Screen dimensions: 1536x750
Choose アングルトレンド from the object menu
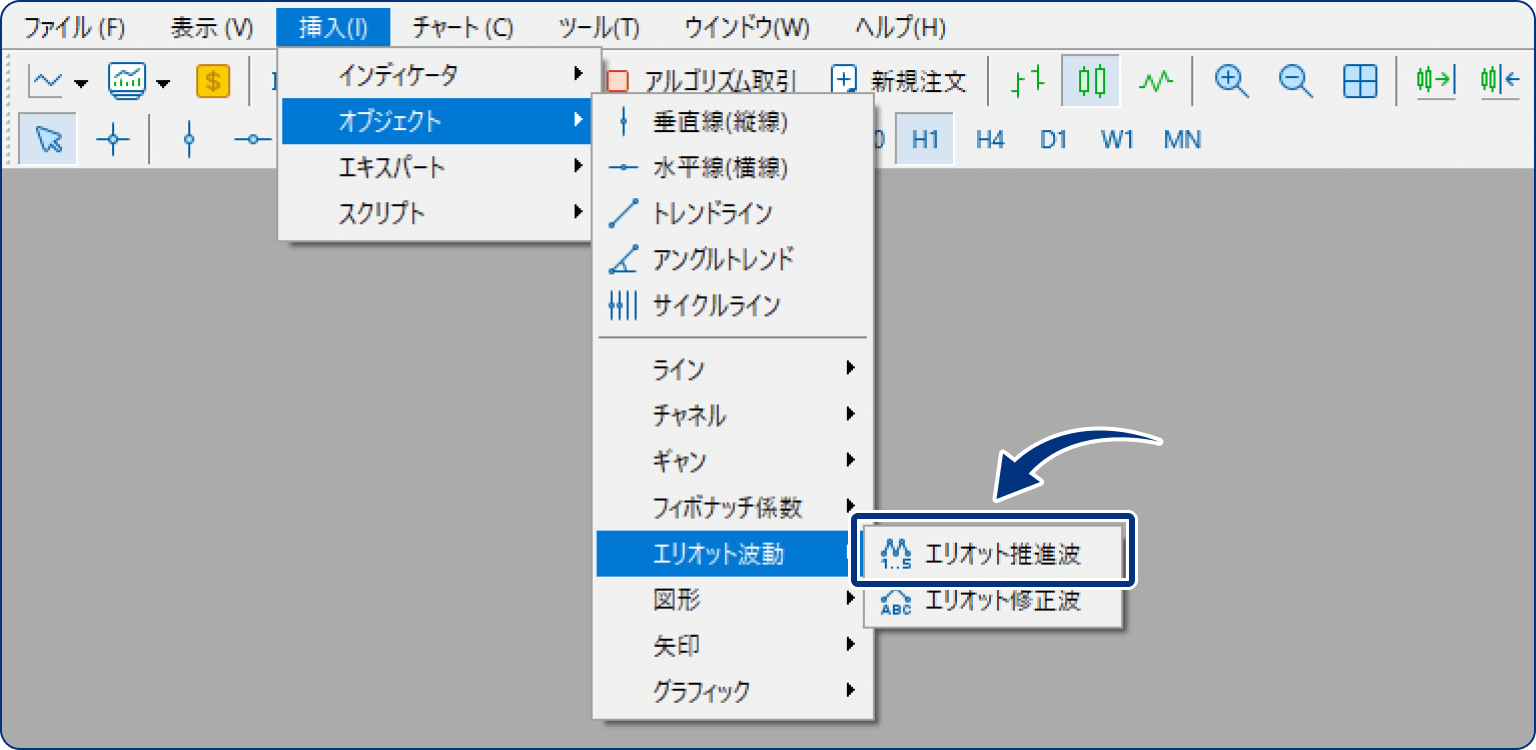pos(733,259)
